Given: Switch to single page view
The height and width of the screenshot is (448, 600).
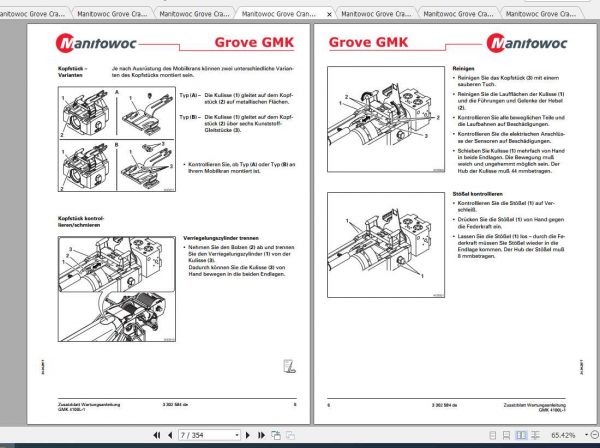Looking at the screenshot, I should [x=493, y=435].
